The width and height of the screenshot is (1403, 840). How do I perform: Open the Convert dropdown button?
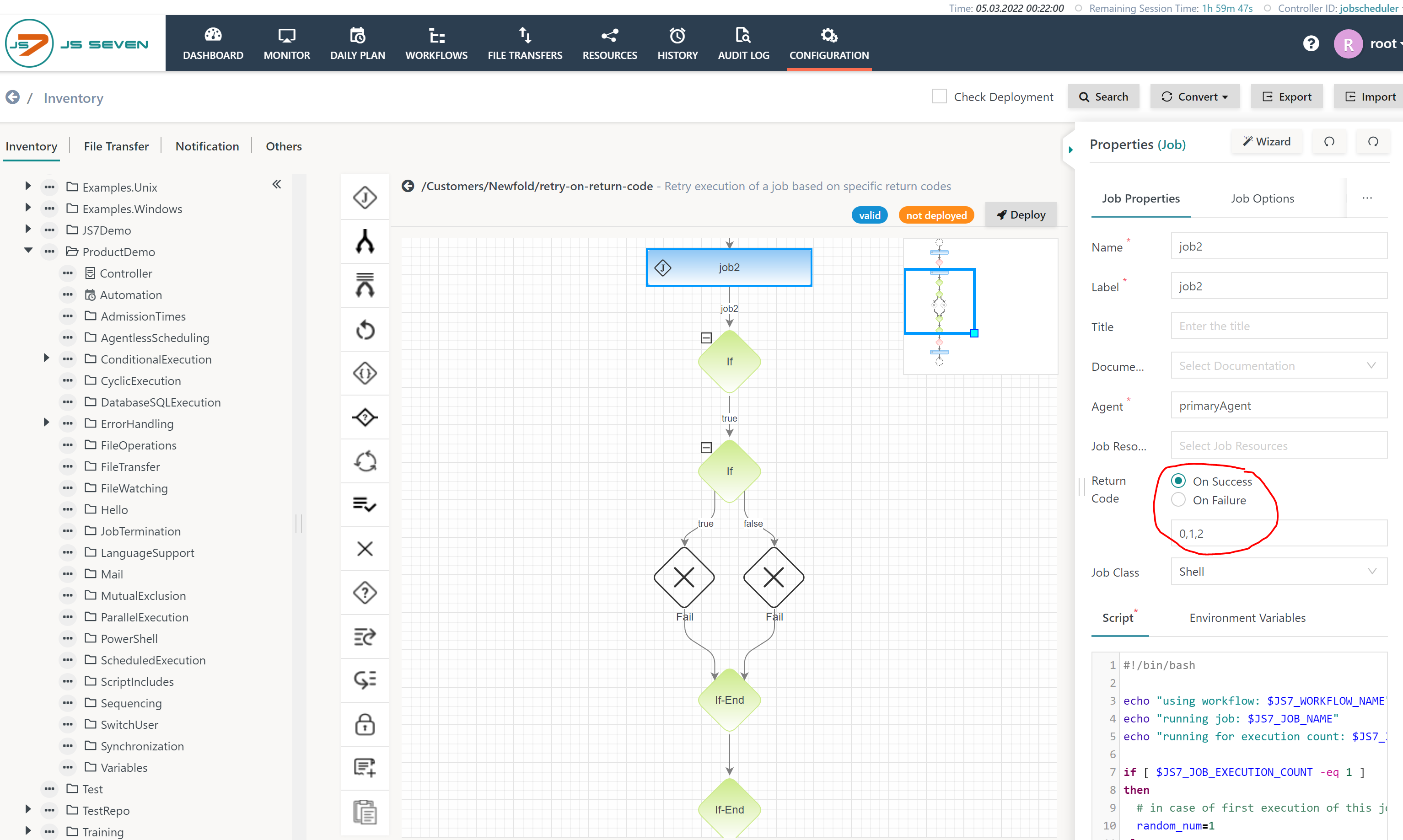1195,96
